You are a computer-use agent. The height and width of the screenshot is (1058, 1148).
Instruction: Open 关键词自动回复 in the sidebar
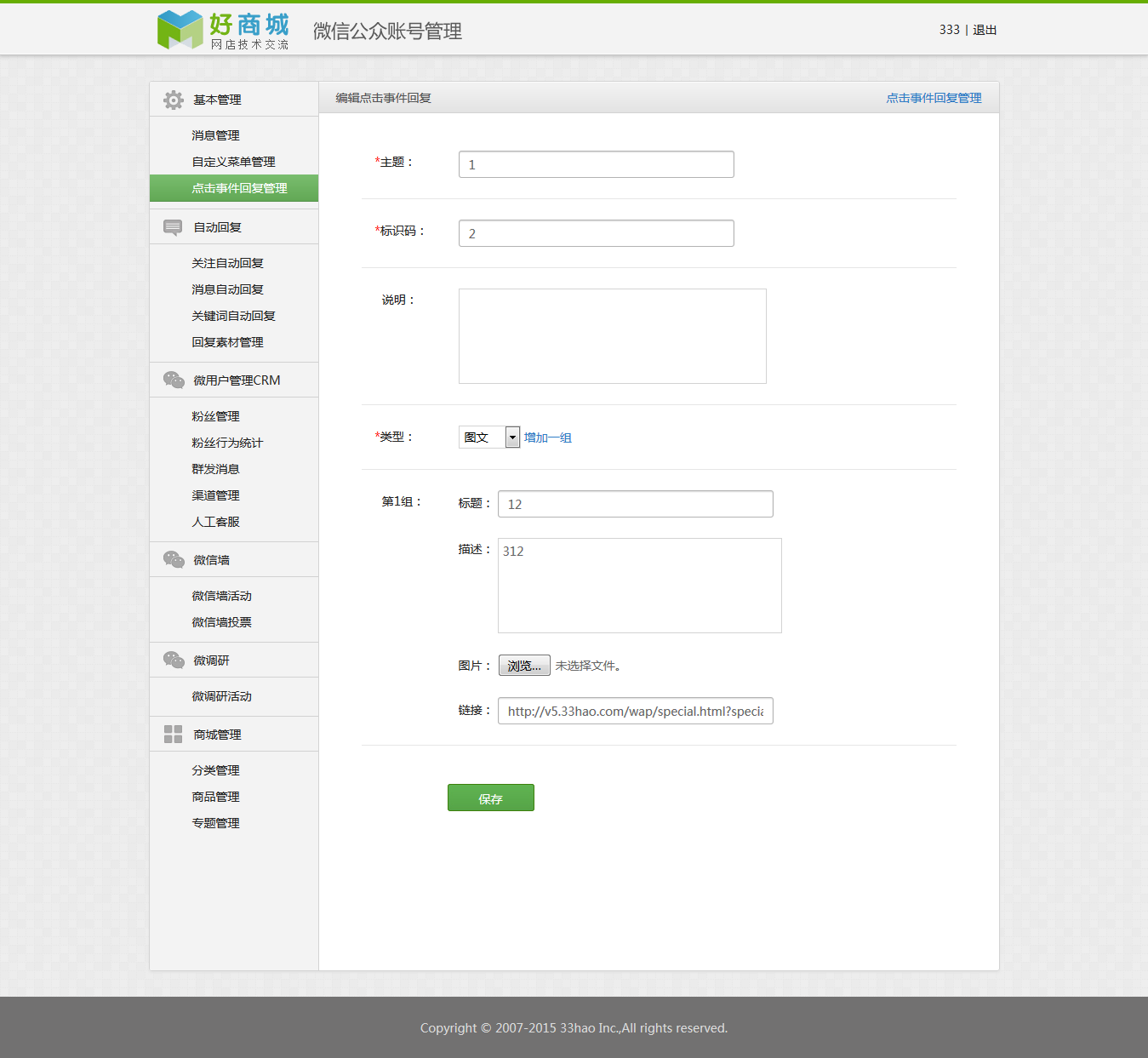click(x=233, y=316)
